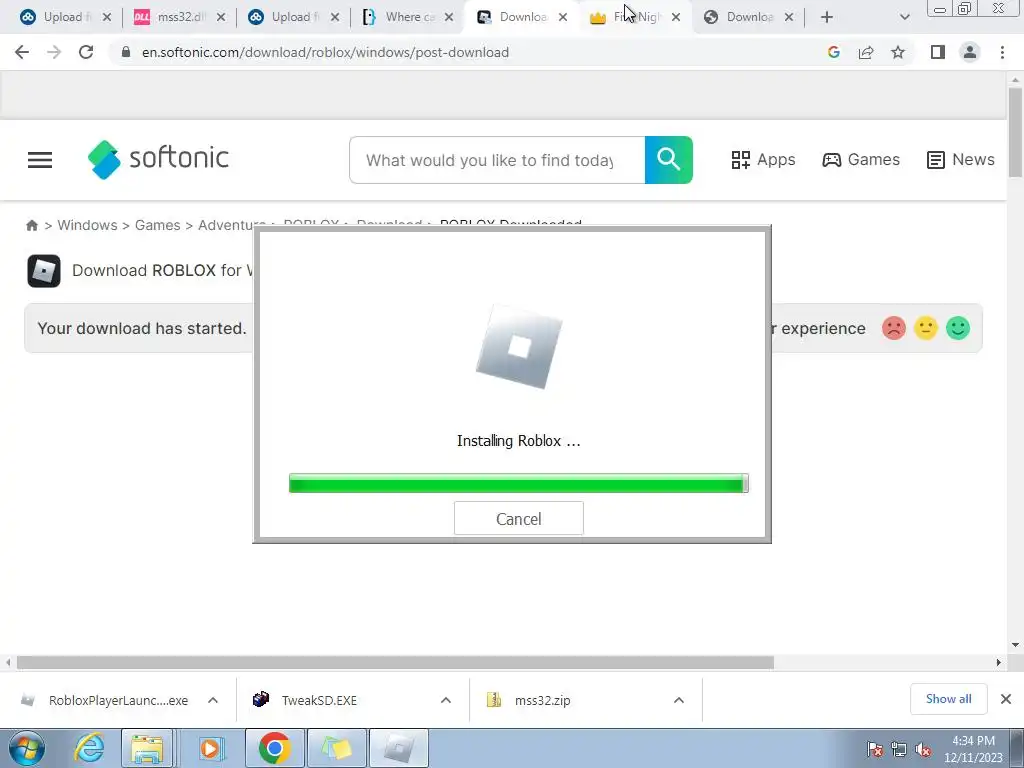Screen dimensions: 1024x768
Task: Click the Games breadcrumb link
Action: [x=157, y=225]
